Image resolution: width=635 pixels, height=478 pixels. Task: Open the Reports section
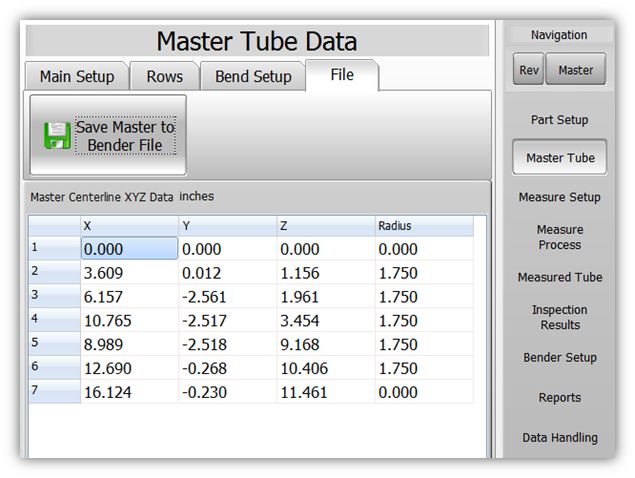(x=559, y=397)
